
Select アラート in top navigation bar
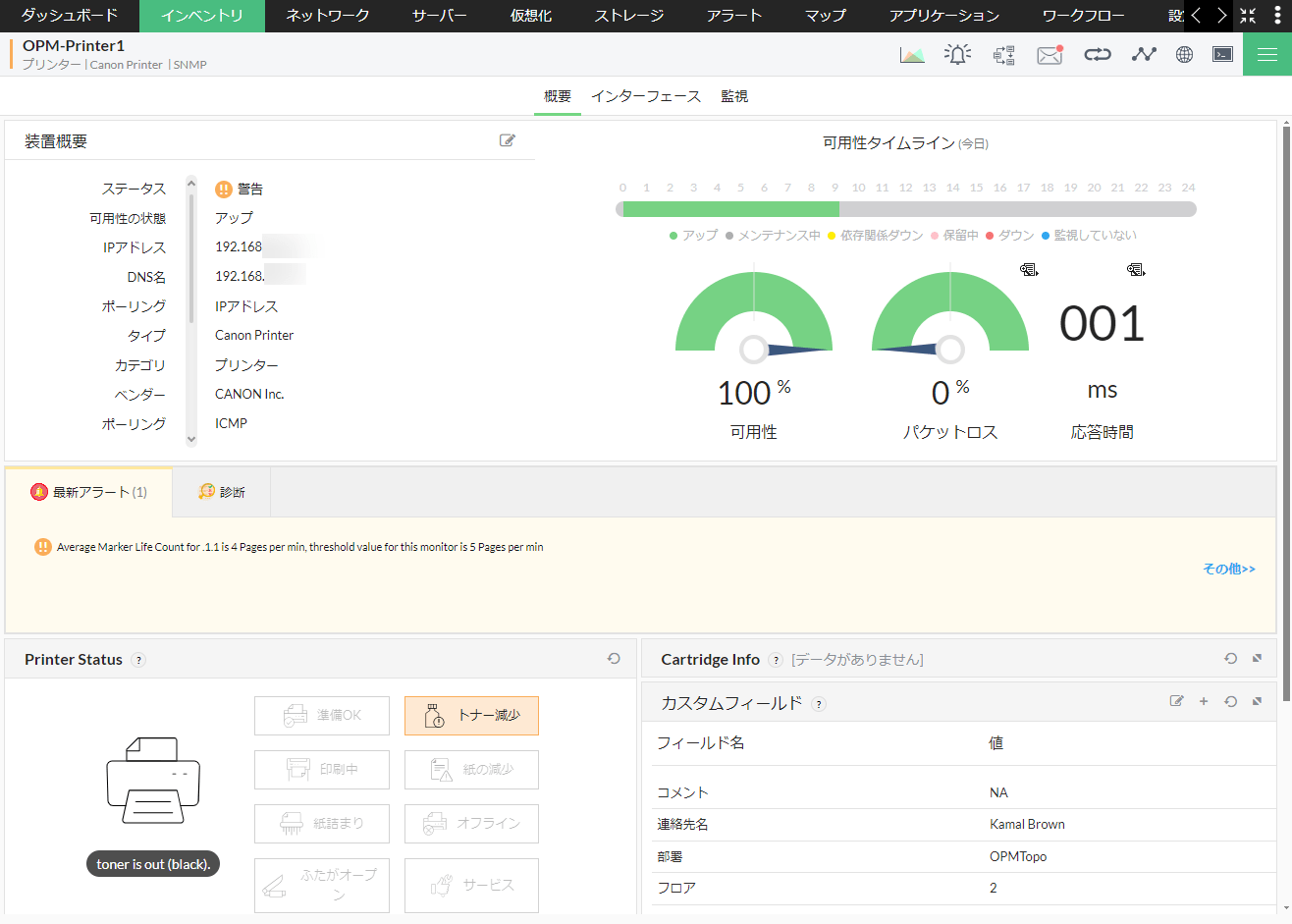733,16
